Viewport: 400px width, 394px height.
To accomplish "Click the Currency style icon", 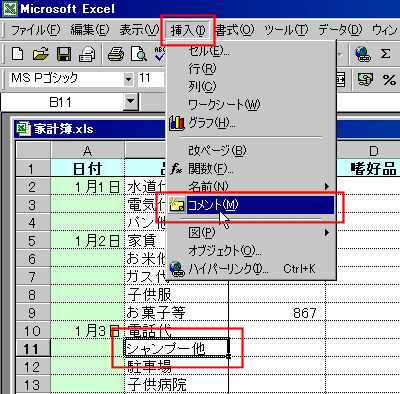I will 365,79.
